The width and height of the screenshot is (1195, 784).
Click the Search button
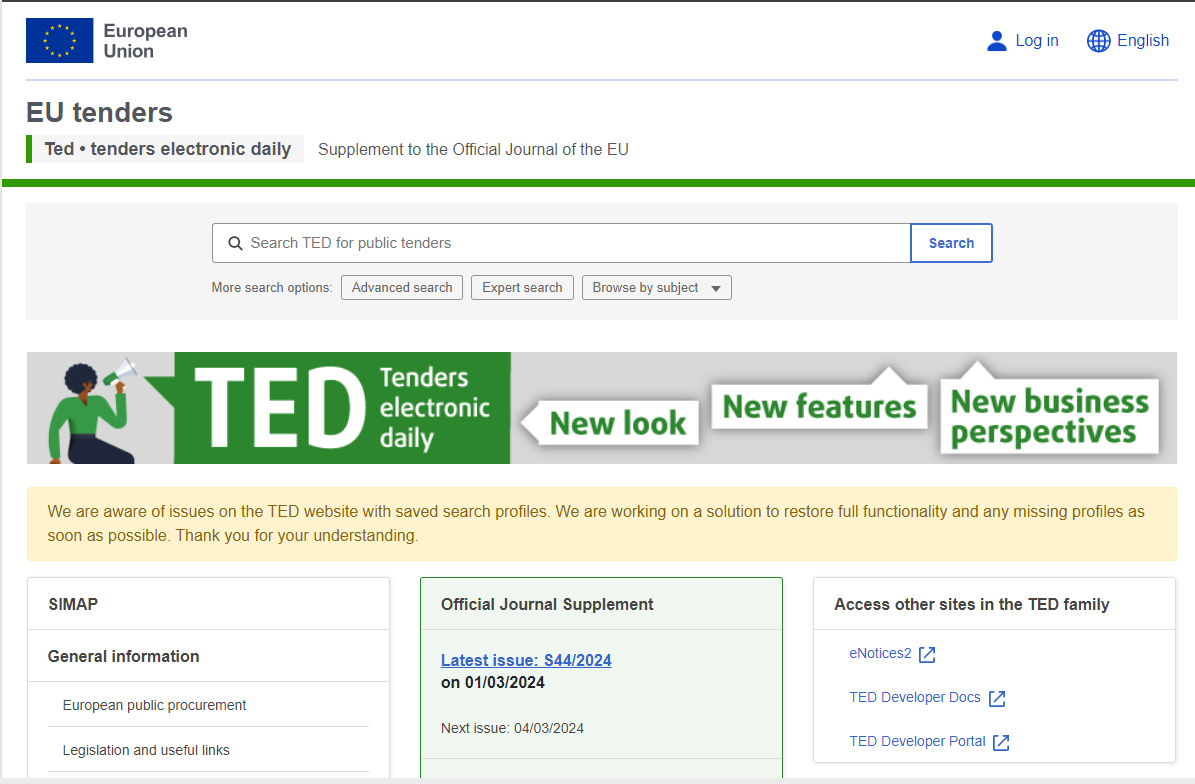click(x=950, y=243)
